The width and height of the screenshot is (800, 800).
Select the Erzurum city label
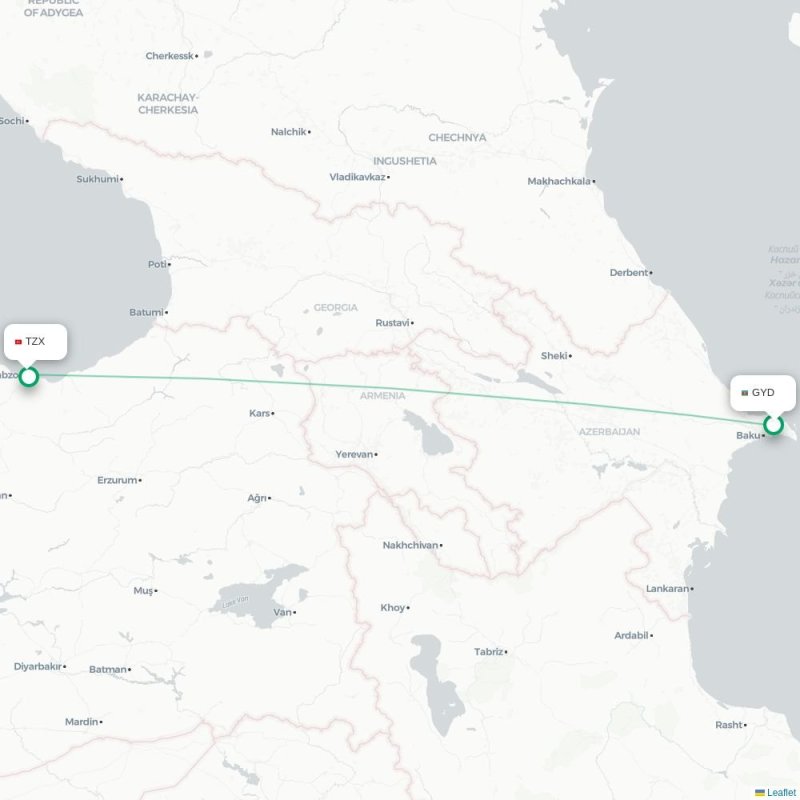click(x=117, y=480)
